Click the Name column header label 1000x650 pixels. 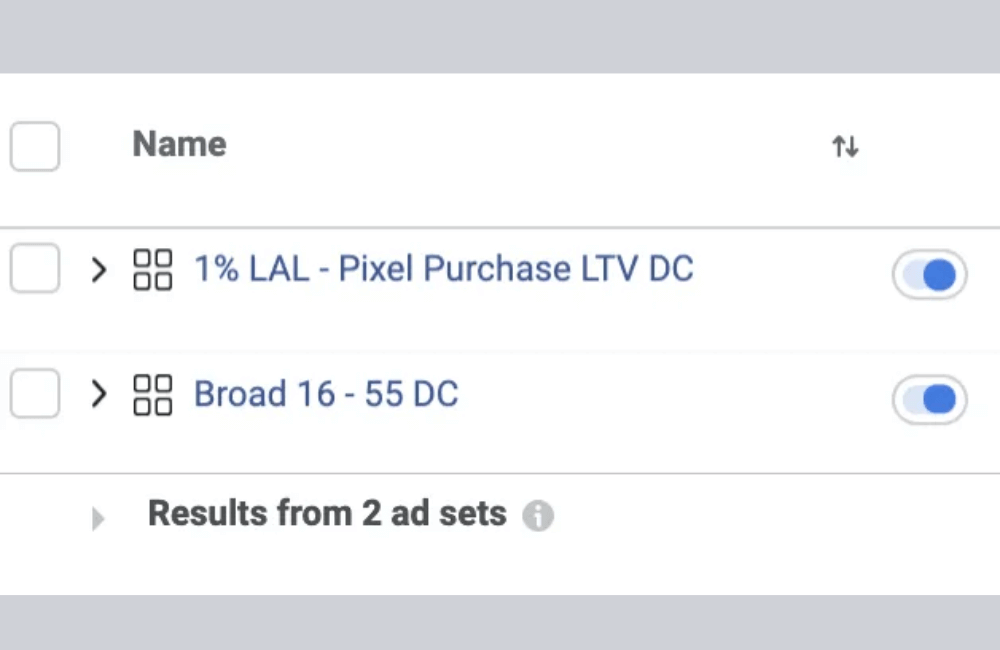coord(179,145)
